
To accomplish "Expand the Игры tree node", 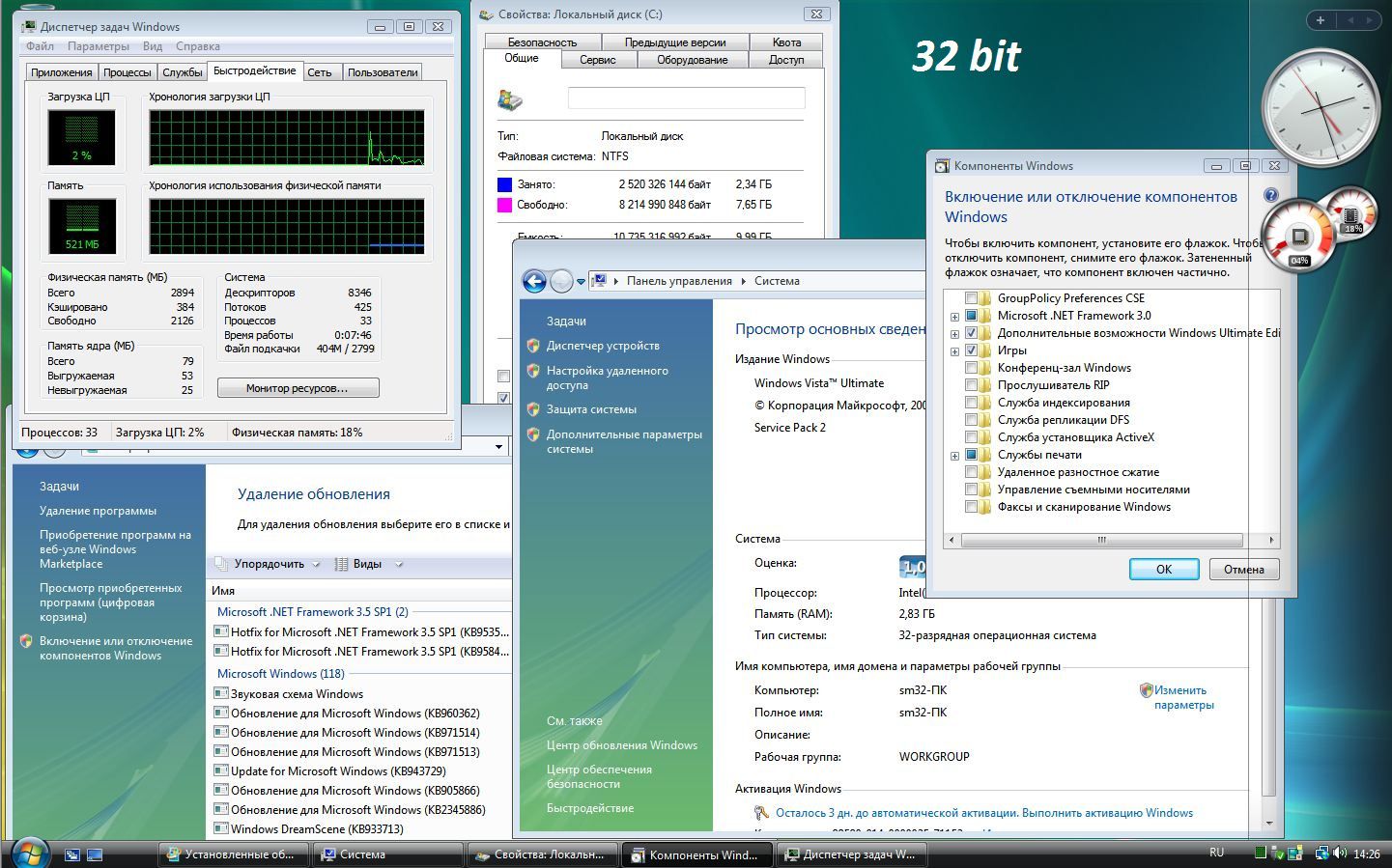I will tap(954, 351).
